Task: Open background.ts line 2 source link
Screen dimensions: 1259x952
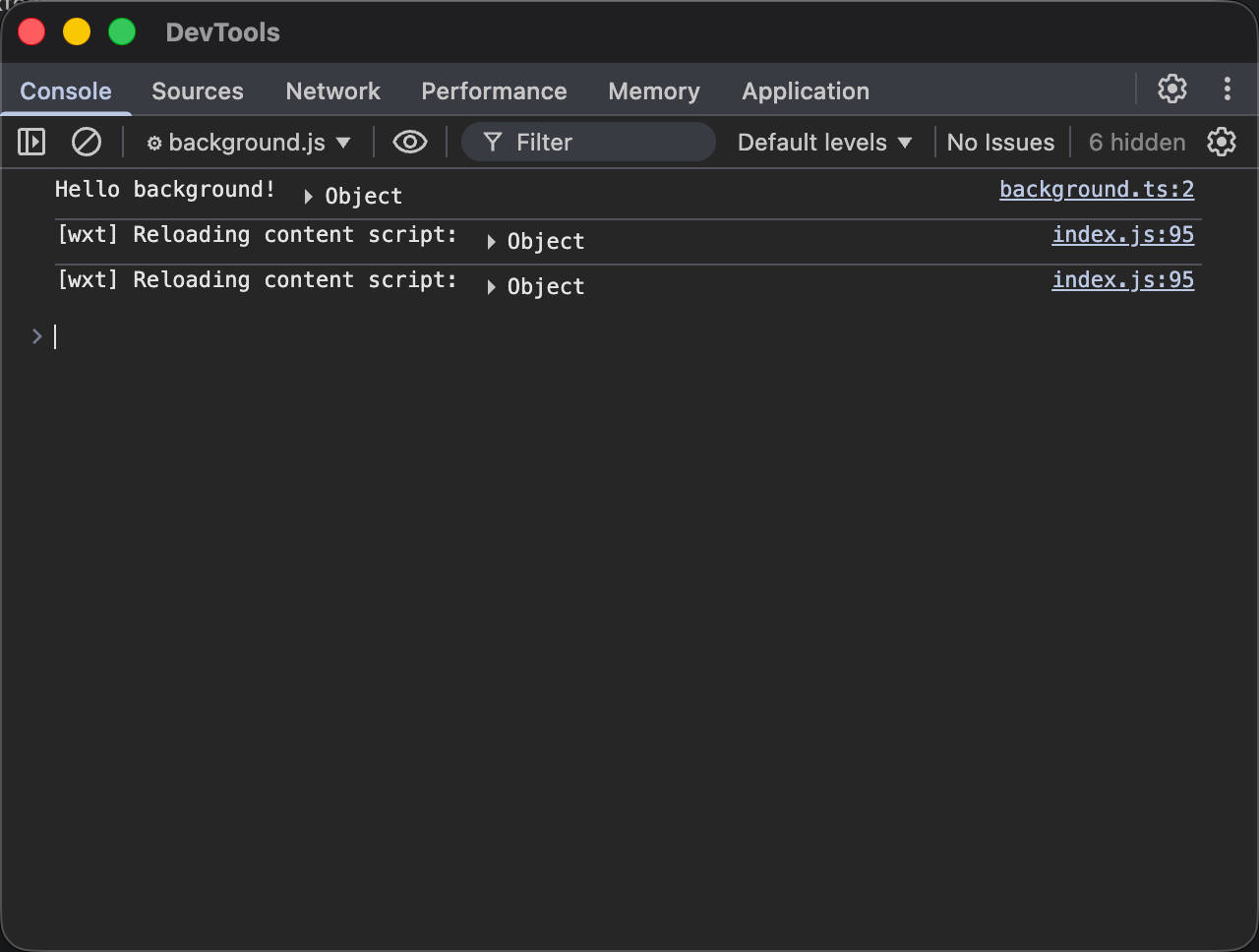Action: pyautogui.click(x=1096, y=189)
